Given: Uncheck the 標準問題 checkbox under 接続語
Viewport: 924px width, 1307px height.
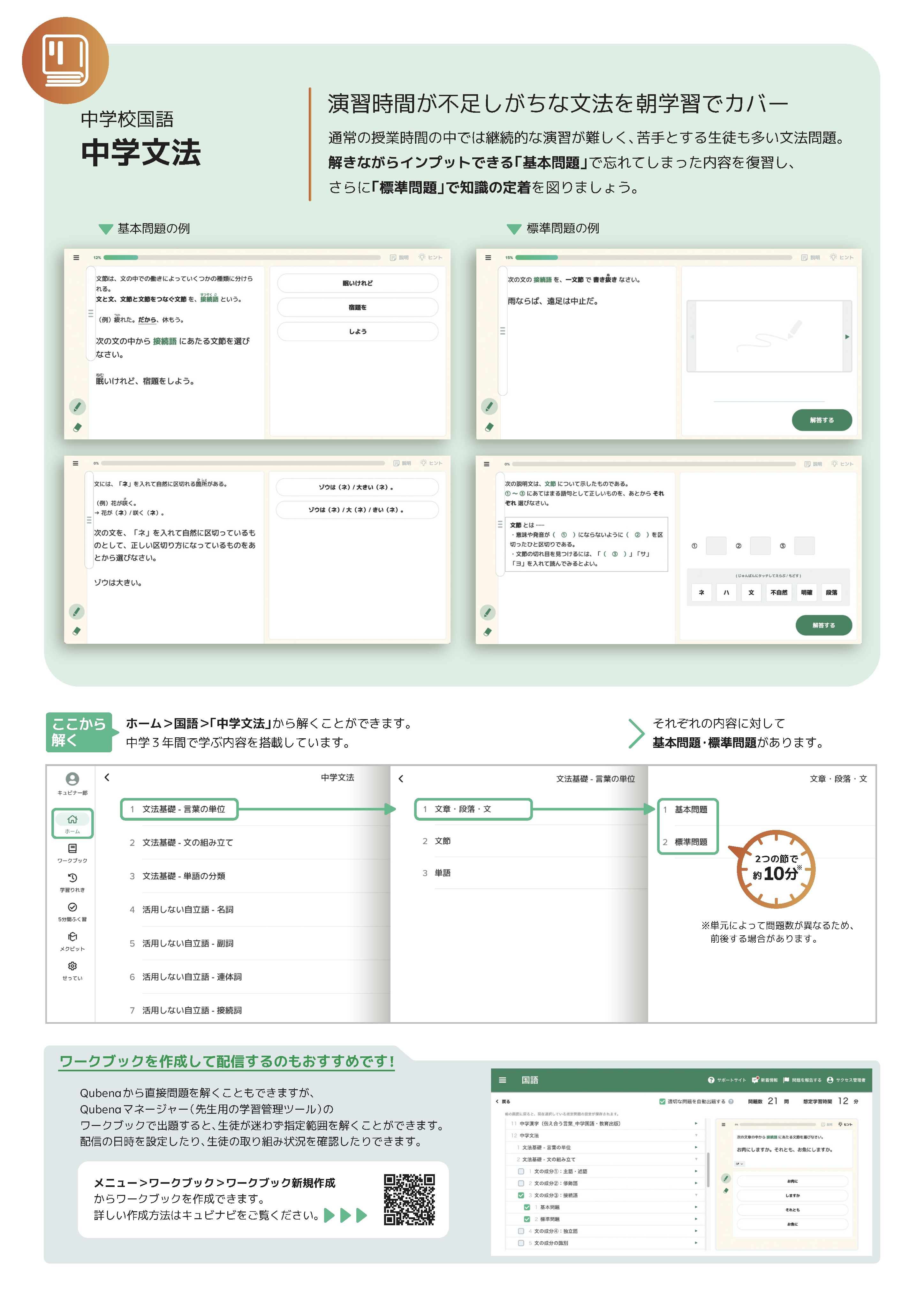Looking at the screenshot, I should (527, 1219).
